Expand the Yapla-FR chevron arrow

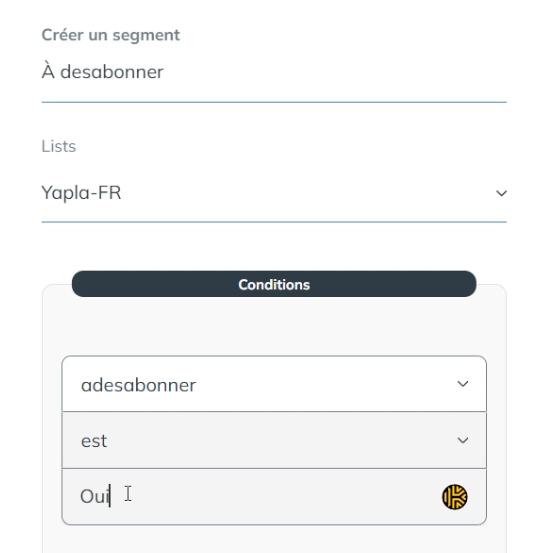pyautogui.click(x=501, y=193)
